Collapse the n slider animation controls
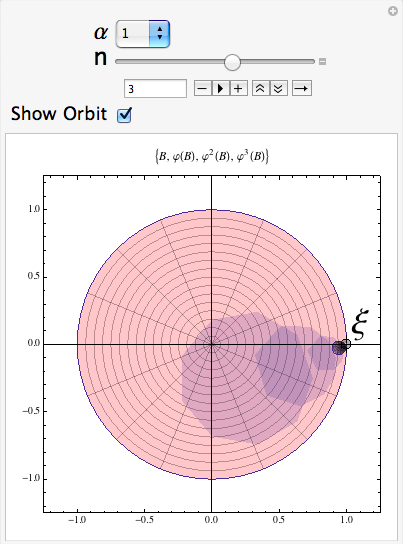This screenshot has height=544, width=403. [x=322, y=62]
